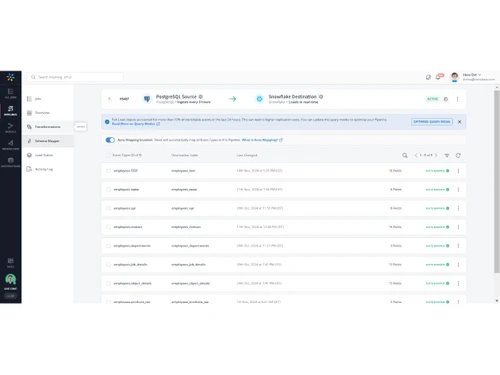Search event types with the magnifier icon
500x375 pixels.
[x=405, y=155]
